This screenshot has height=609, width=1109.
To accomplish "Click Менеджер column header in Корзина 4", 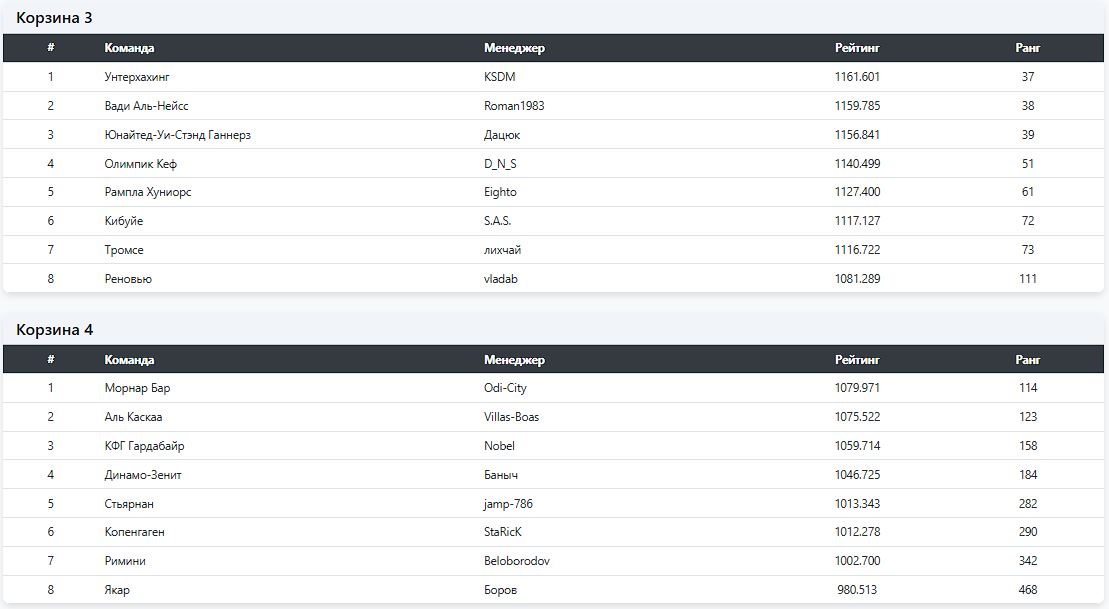I will click(514, 360).
